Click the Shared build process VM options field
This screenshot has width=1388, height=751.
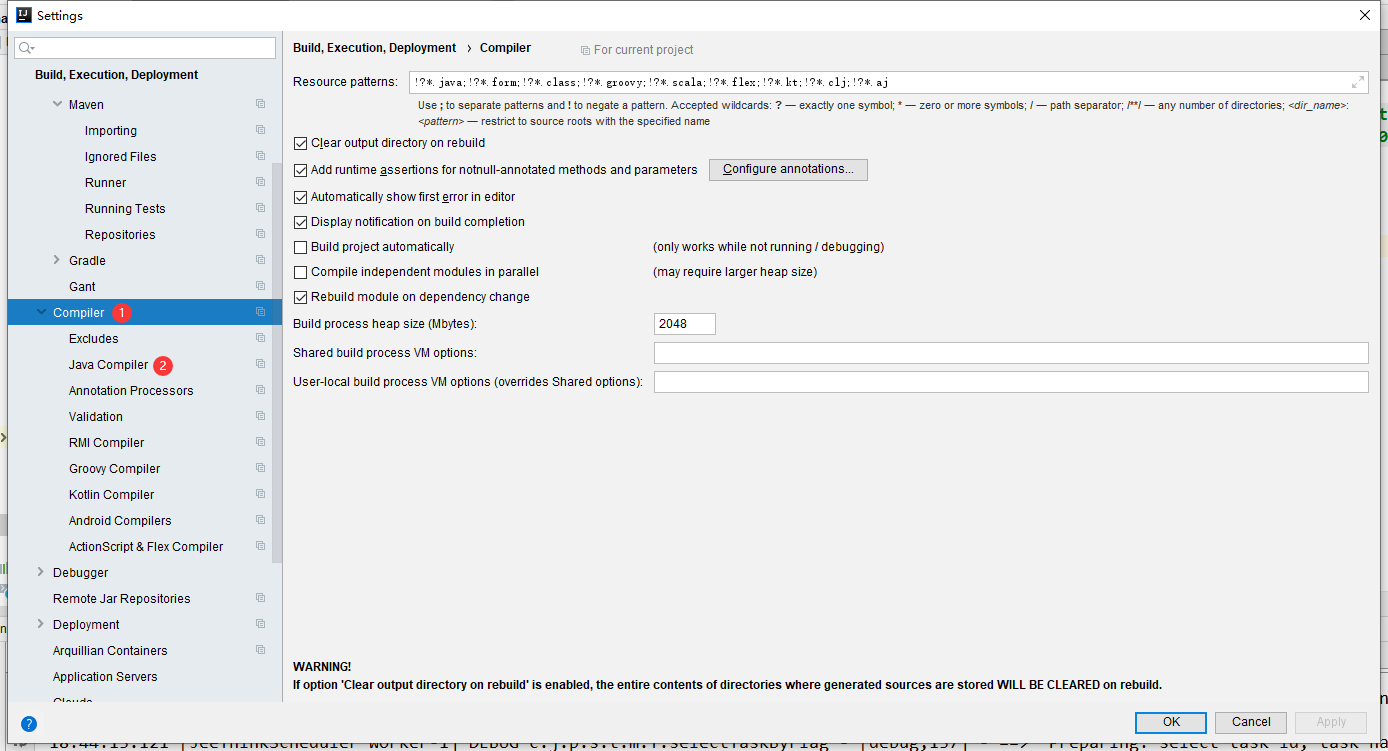click(1011, 353)
